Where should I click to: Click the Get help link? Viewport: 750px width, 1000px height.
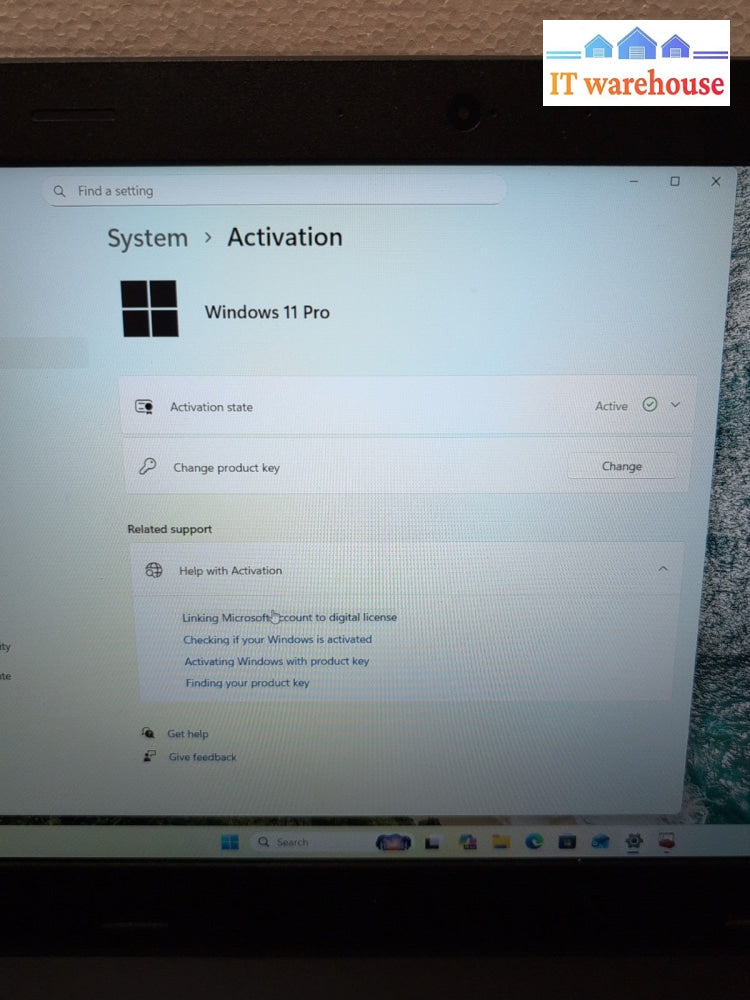[x=188, y=734]
